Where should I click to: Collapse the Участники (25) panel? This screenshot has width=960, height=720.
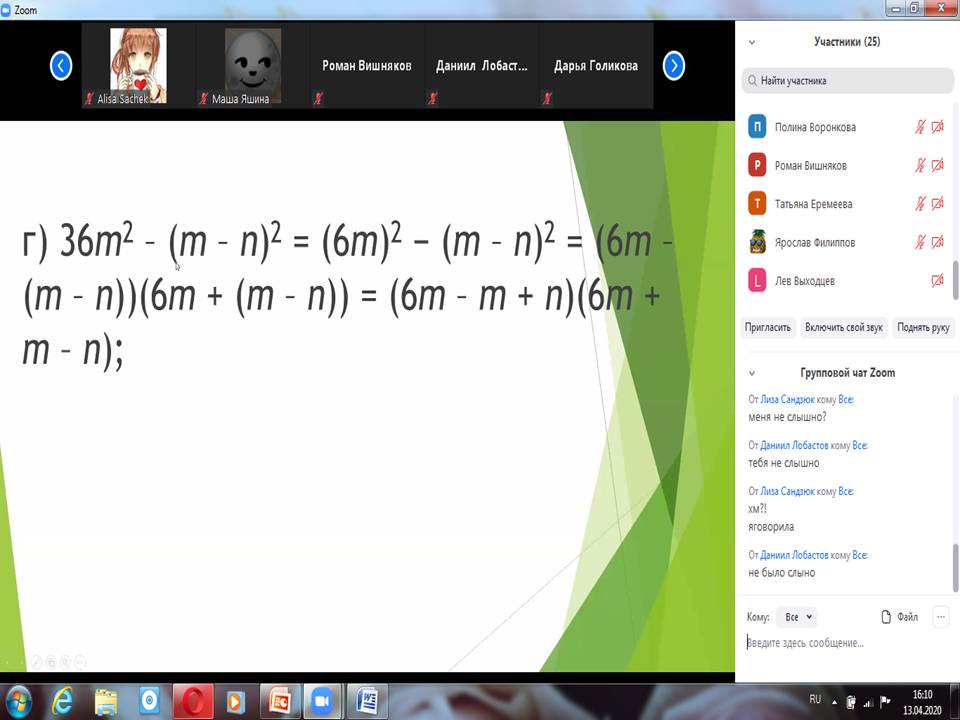coord(752,42)
